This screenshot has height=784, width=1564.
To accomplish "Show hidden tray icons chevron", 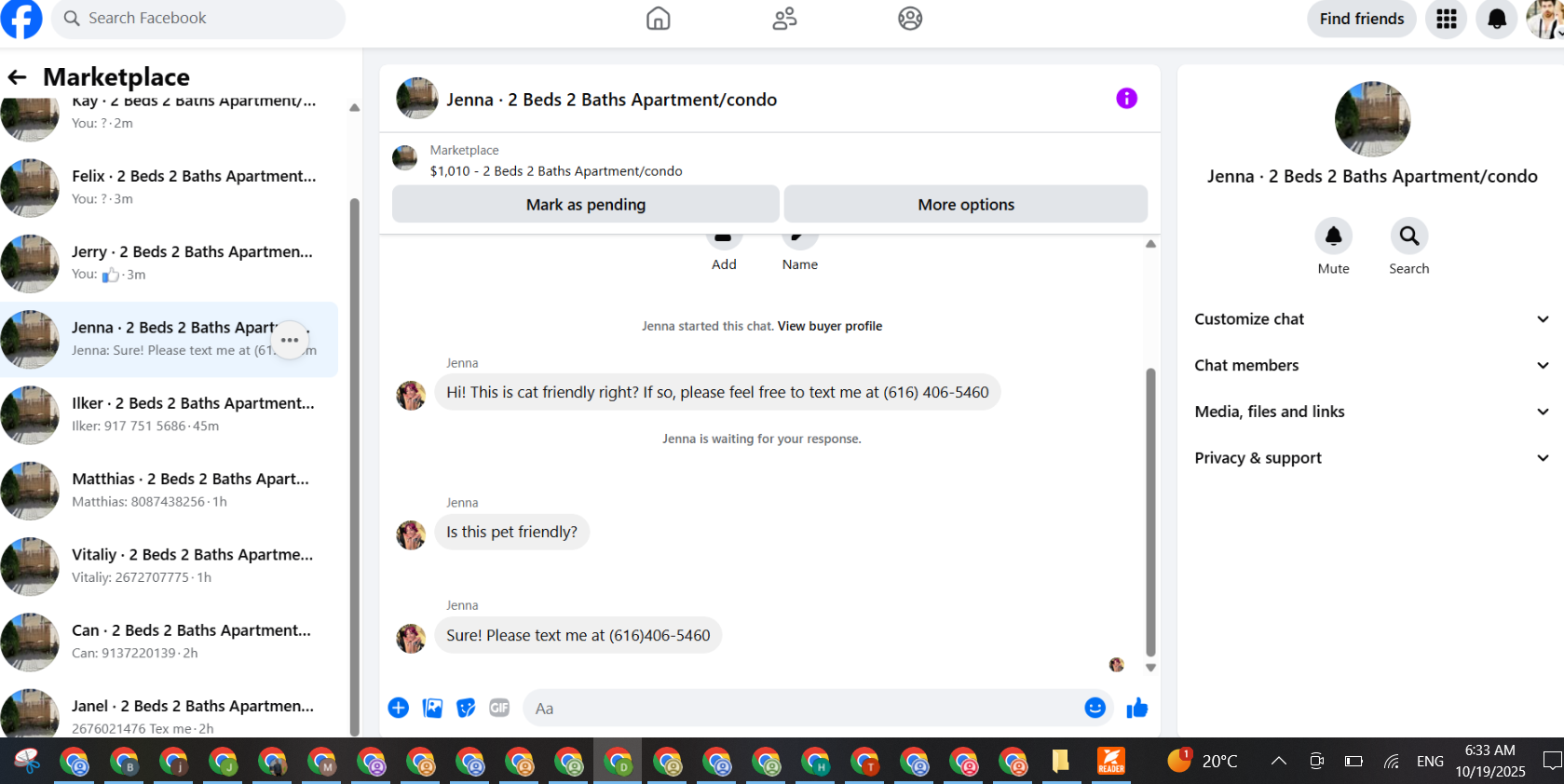I will pos(1279,762).
